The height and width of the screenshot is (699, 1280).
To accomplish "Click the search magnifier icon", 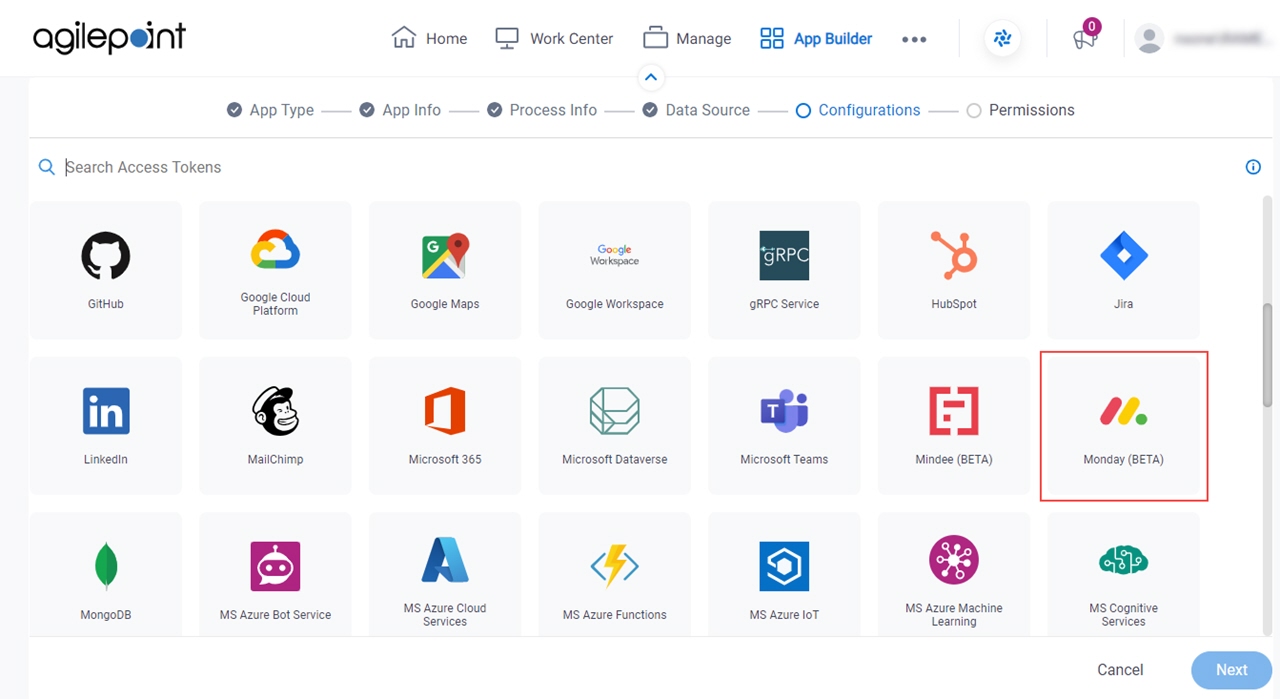I will [x=46, y=167].
